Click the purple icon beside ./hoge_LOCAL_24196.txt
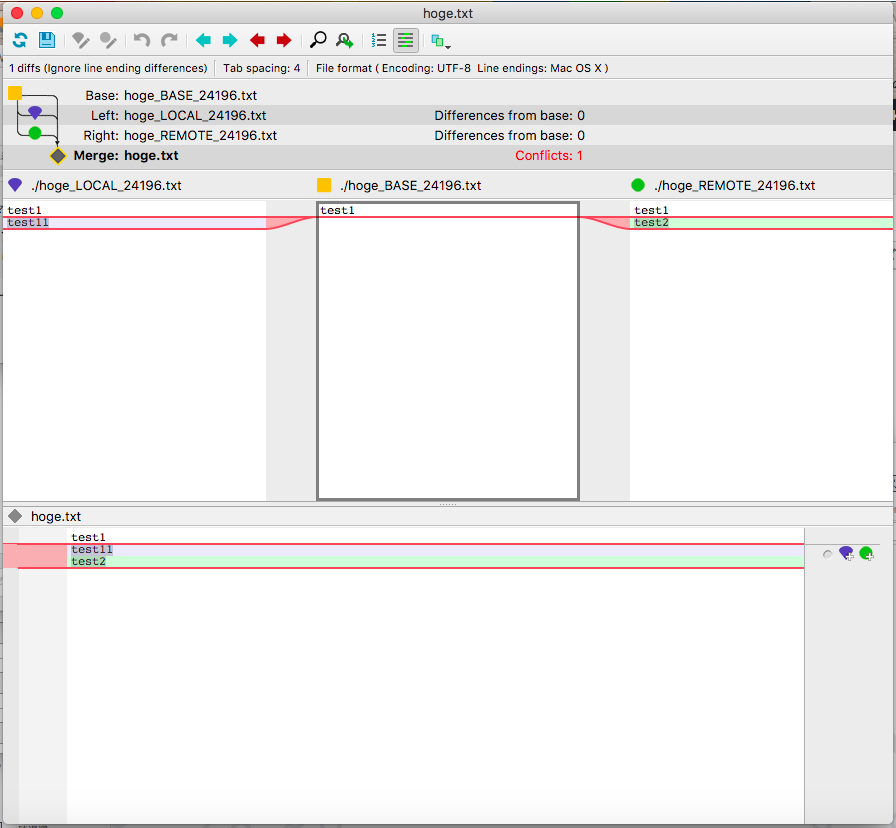896x828 pixels. [15, 185]
